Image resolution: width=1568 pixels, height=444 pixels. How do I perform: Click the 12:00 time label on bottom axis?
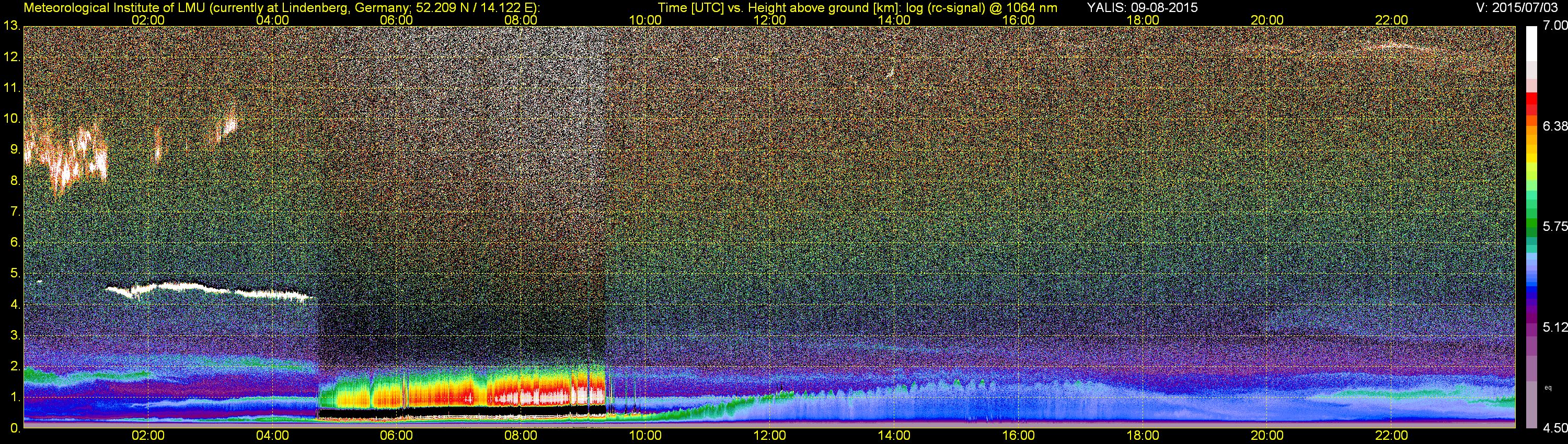tap(769, 436)
